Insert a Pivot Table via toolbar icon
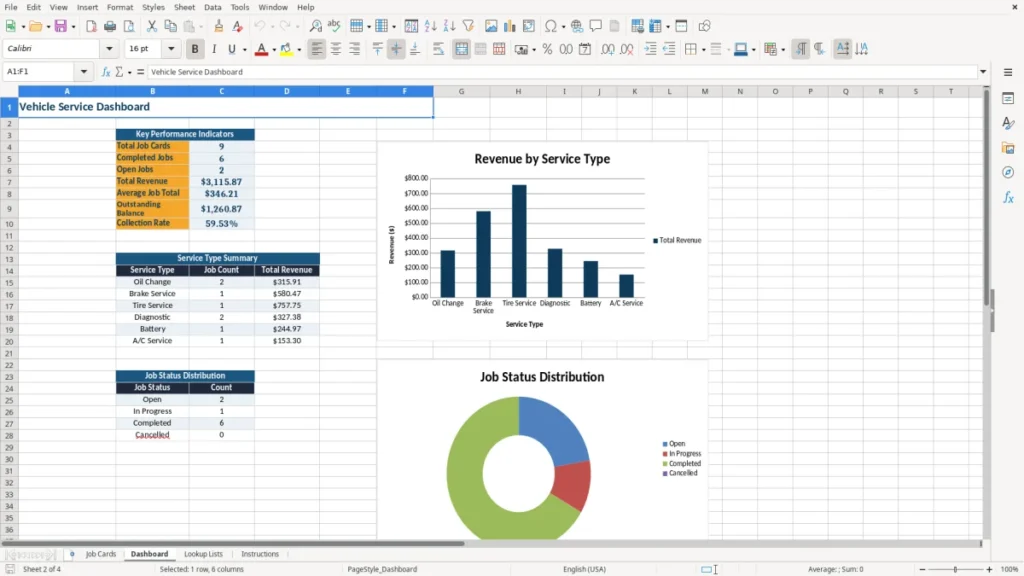 529,26
